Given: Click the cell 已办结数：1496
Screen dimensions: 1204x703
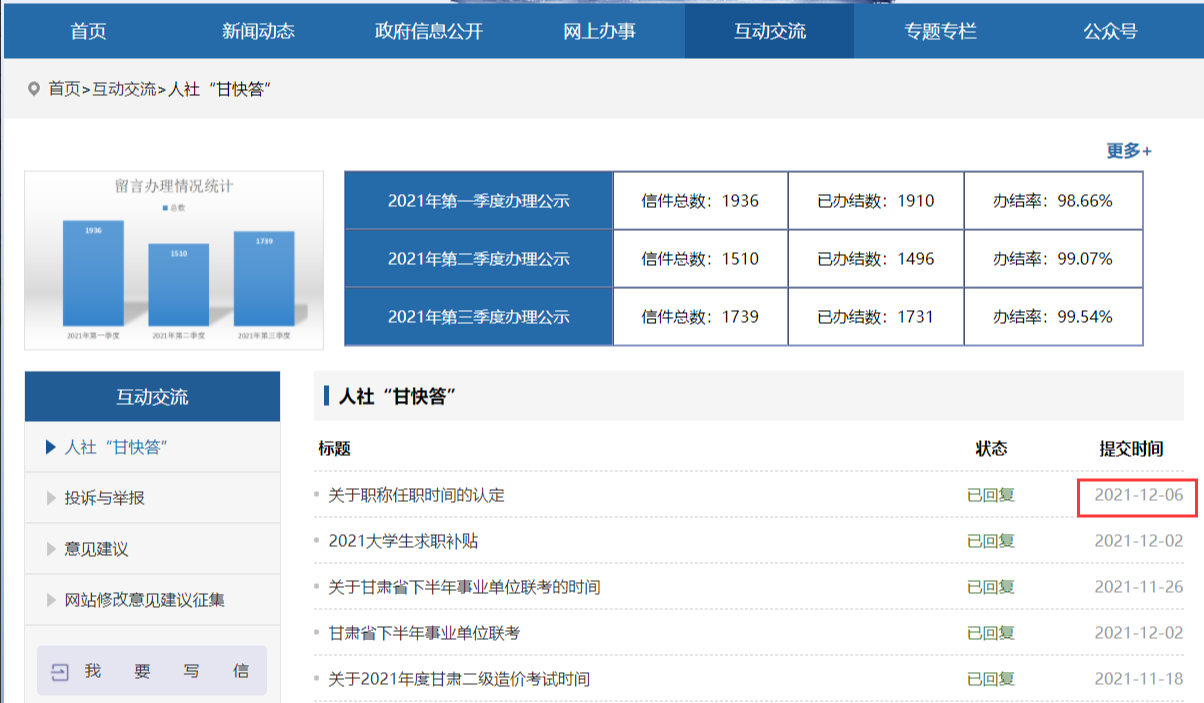Looking at the screenshot, I should (876, 259).
